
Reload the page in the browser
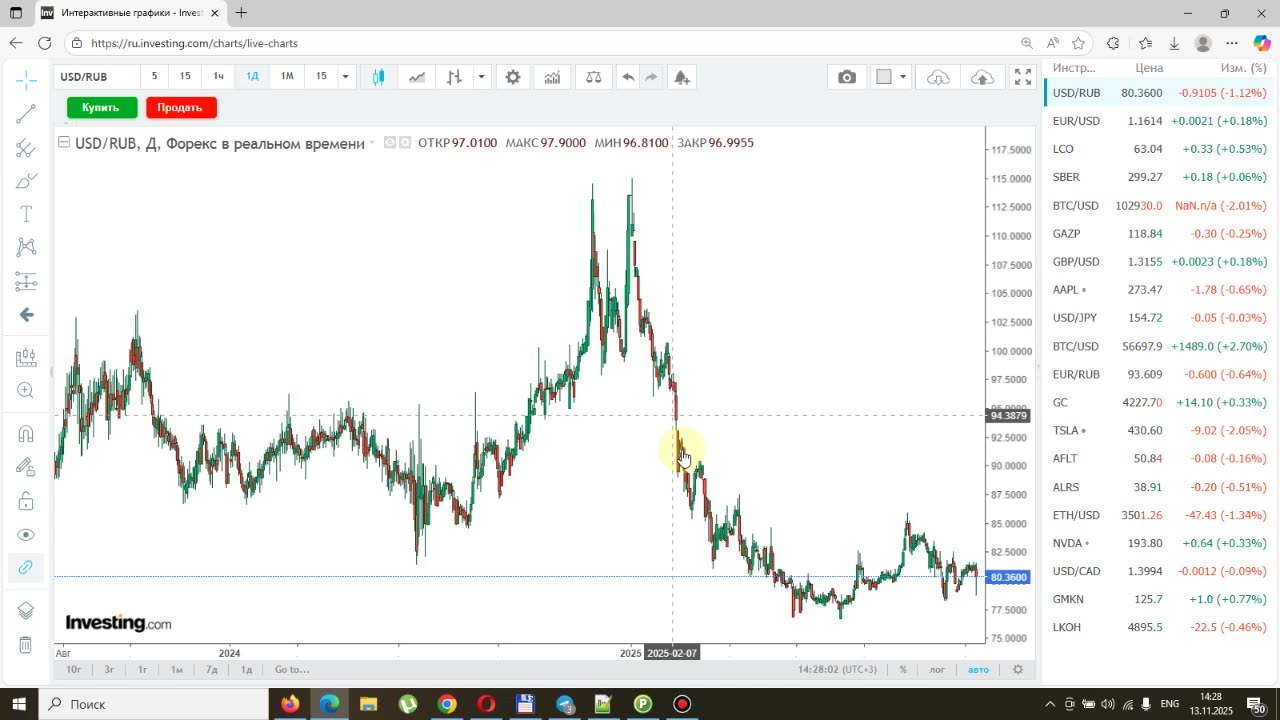click(x=44, y=43)
